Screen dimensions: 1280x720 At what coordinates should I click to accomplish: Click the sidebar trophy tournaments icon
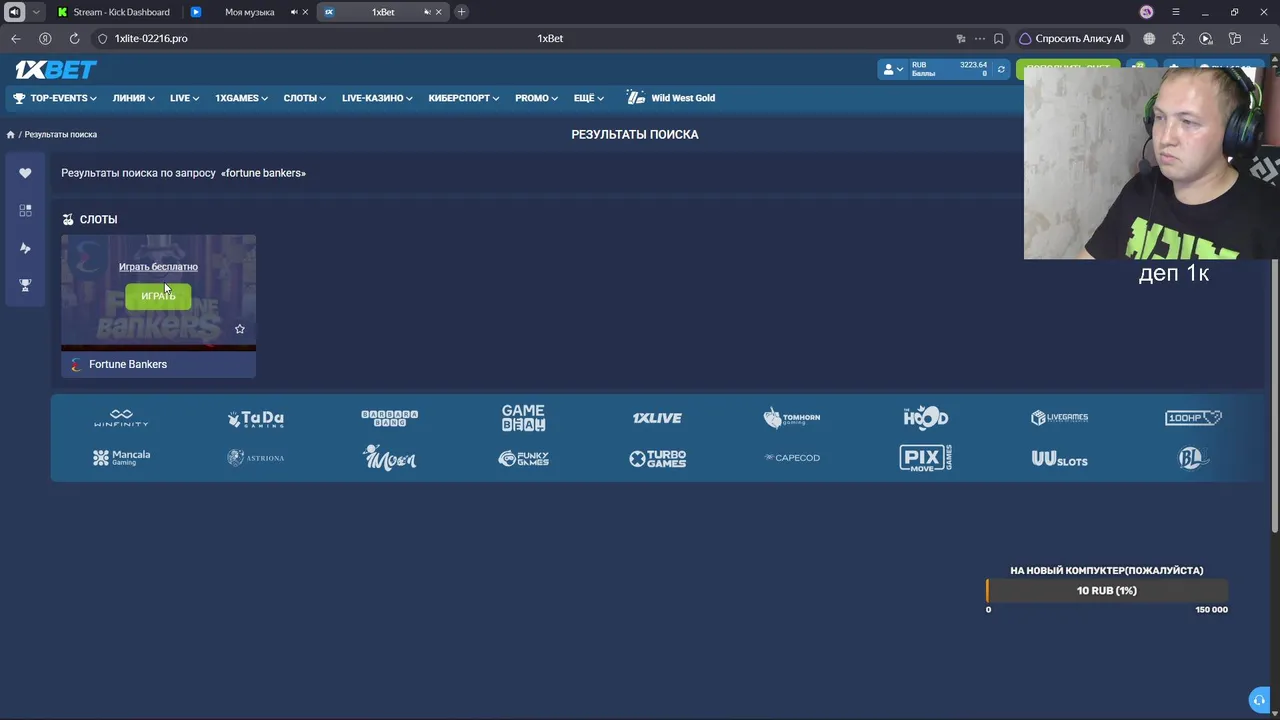(x=25, y=285)
